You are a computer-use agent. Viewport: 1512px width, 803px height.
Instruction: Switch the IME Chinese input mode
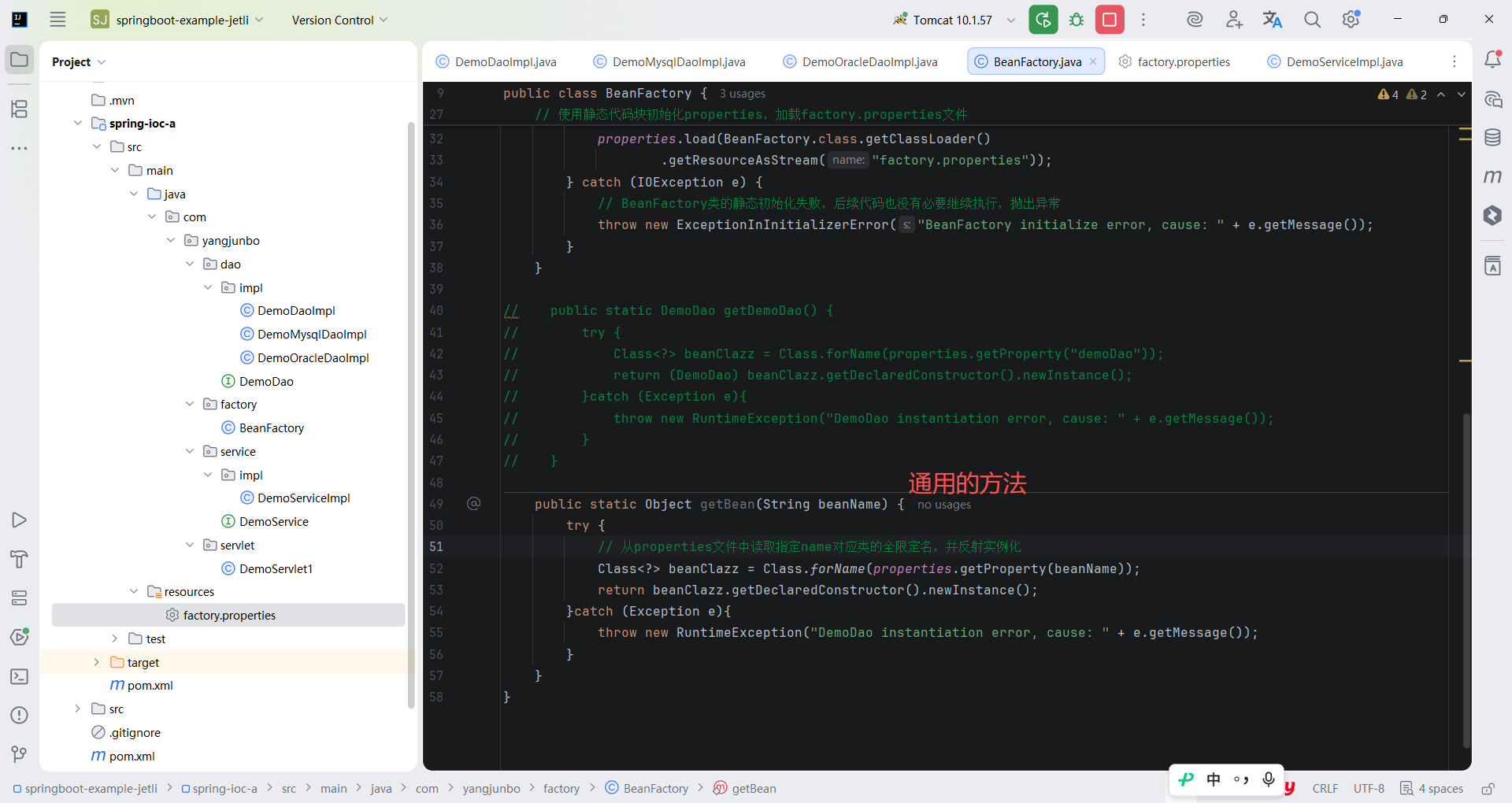(1214, 779)
